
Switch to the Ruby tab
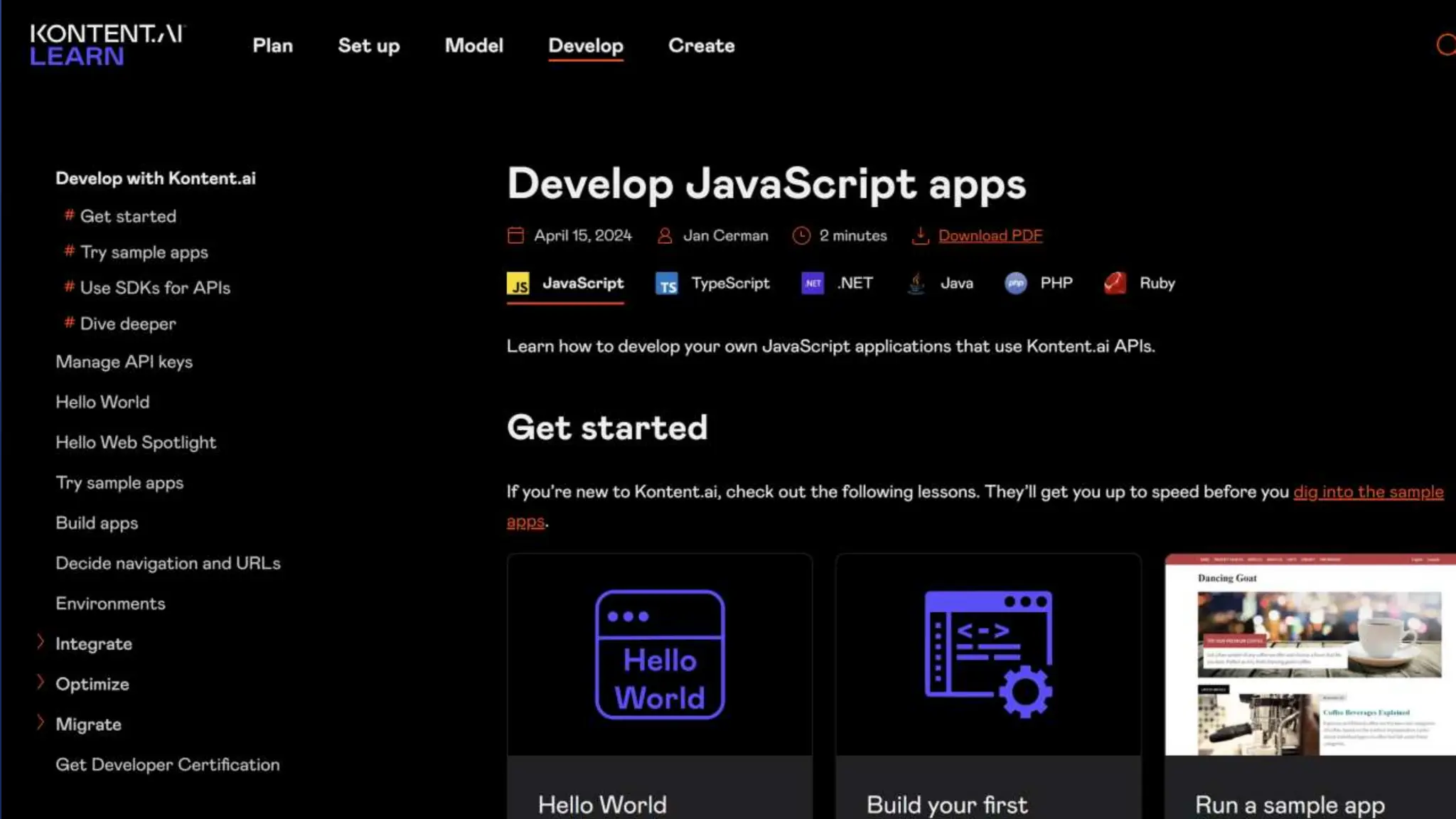1140,284
